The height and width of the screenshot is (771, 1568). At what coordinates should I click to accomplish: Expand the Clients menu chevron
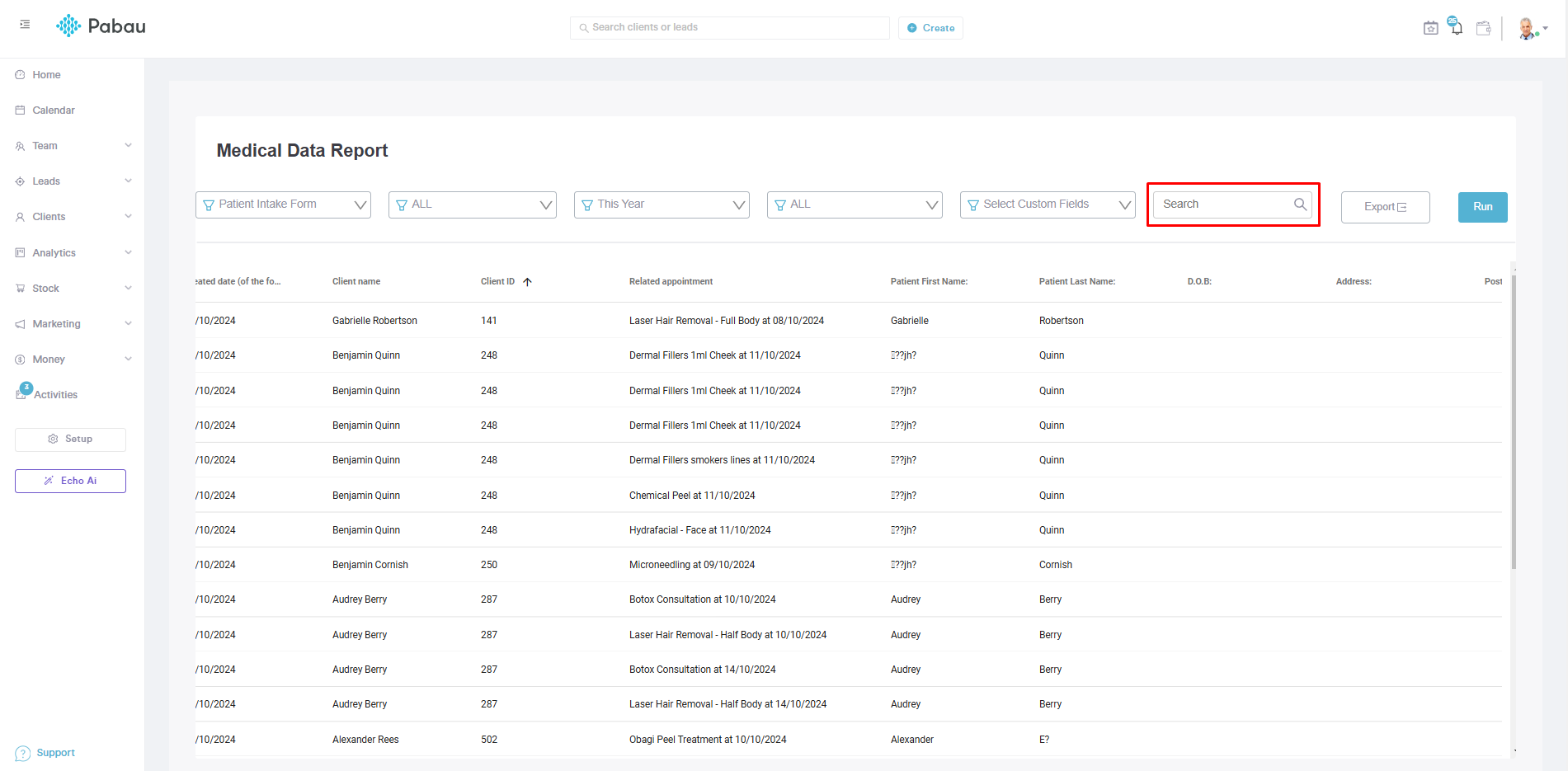pyautogui.click(x=129, y=216)
